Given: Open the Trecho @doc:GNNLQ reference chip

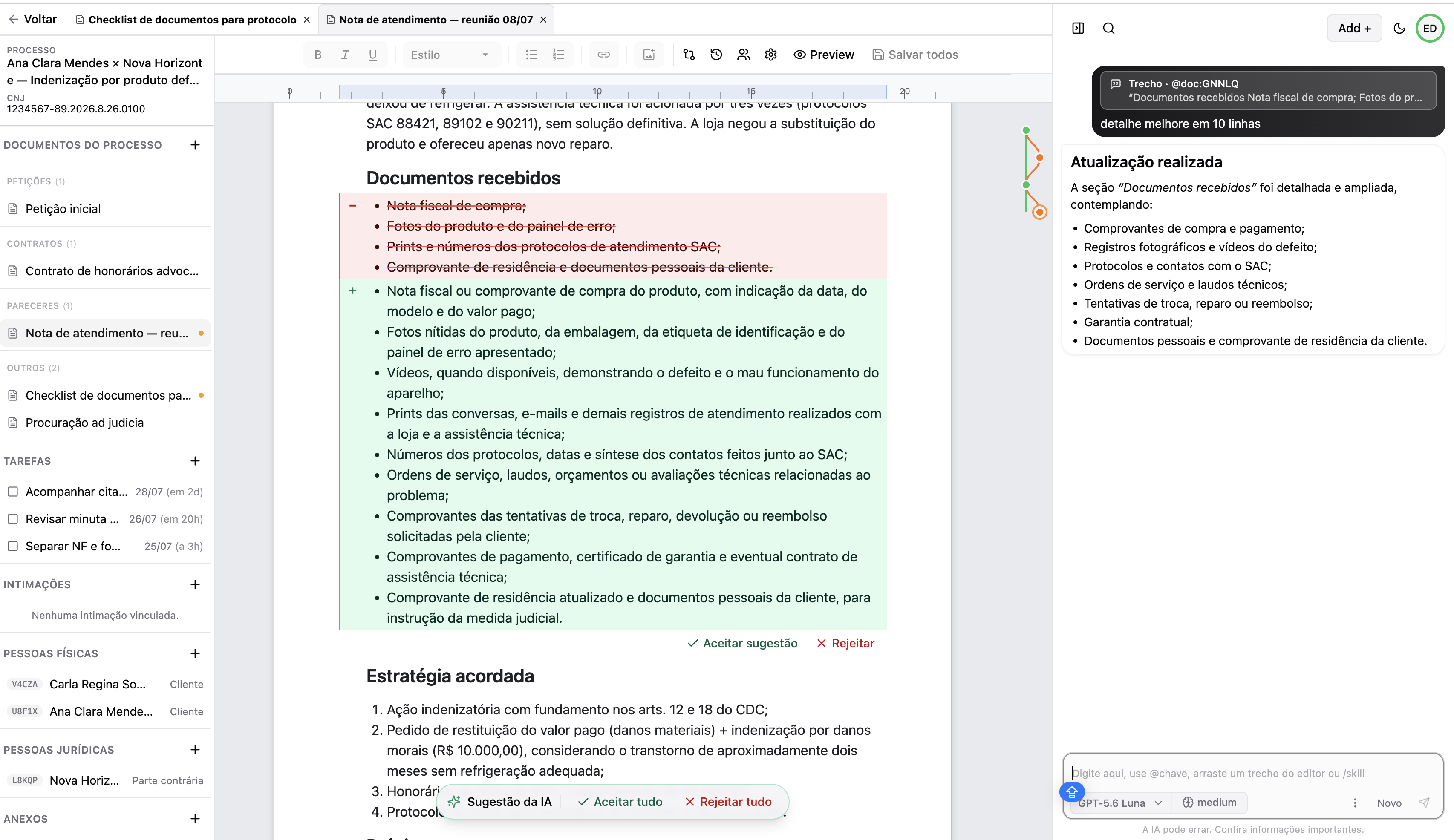Looking at the screenshot, I should [x=1268, y=90].
